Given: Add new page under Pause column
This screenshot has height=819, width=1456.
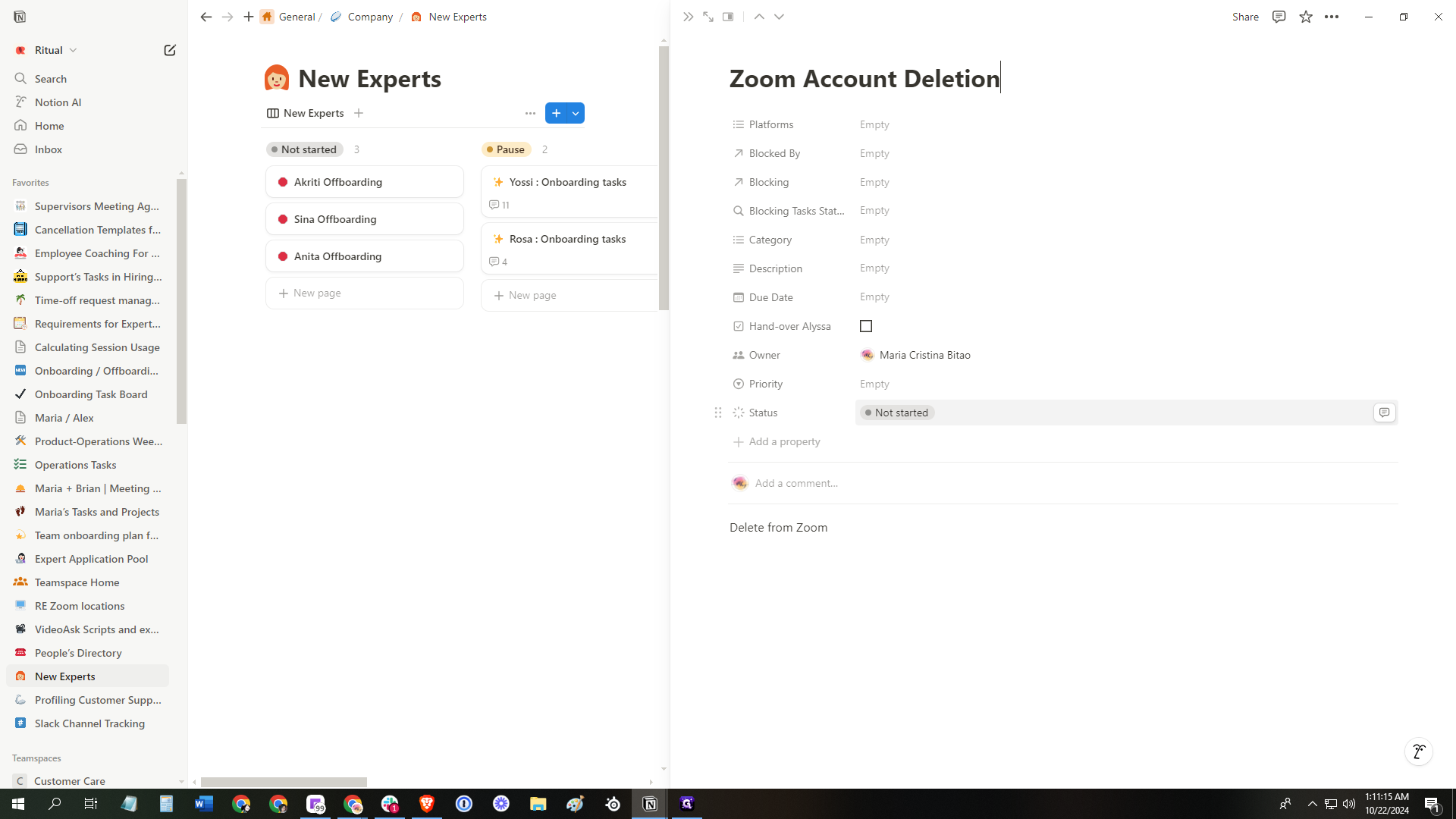Looking at the screenshot, I should point(569,295).
